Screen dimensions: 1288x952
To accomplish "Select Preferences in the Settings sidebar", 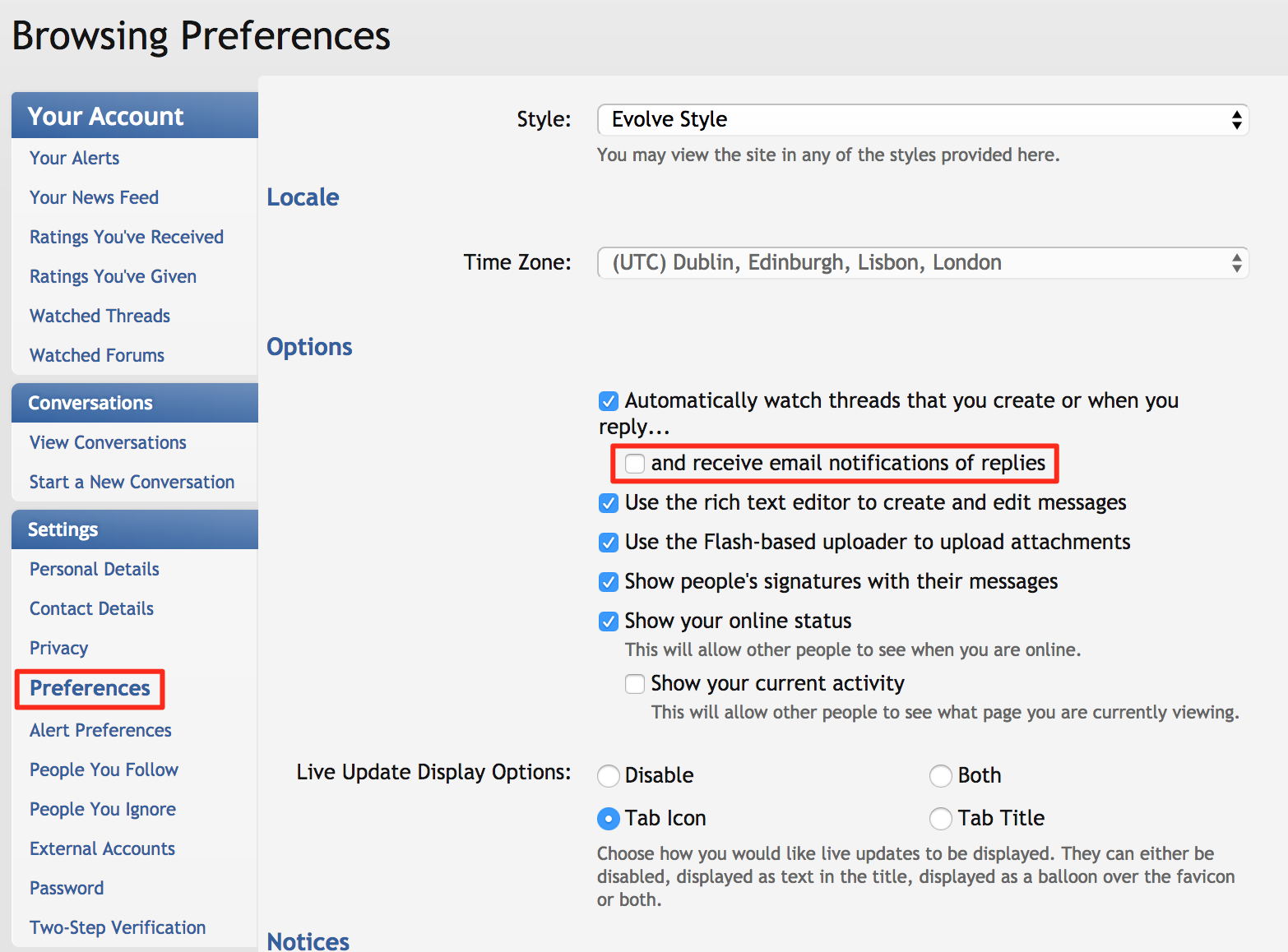I will pos(90,688).
